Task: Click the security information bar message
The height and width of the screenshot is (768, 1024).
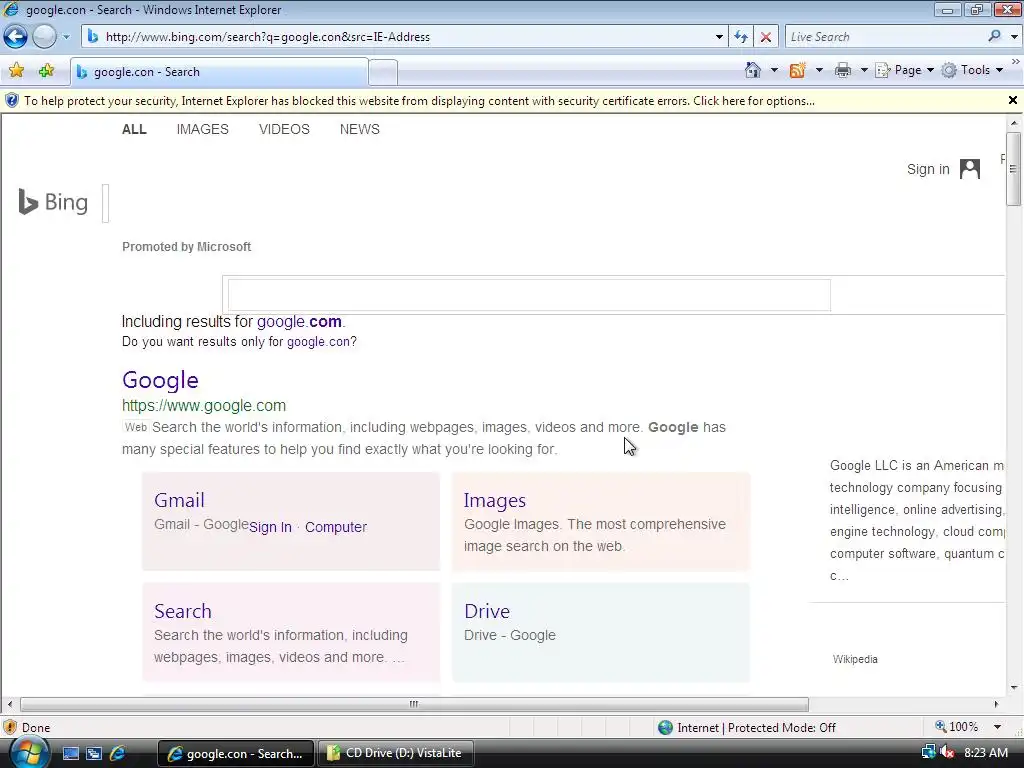Action: click(x=419, y=101)
